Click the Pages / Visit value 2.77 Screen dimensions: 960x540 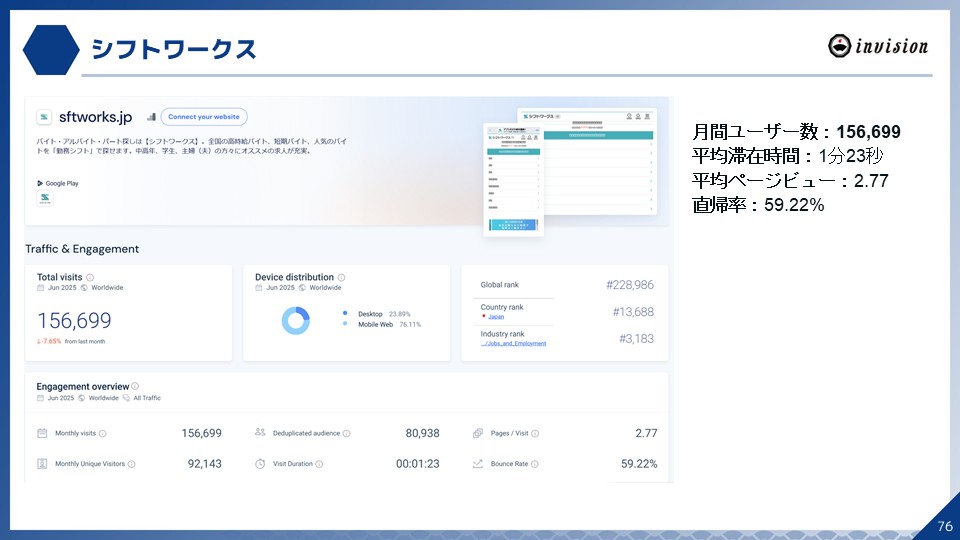click(x=646, y=433)
